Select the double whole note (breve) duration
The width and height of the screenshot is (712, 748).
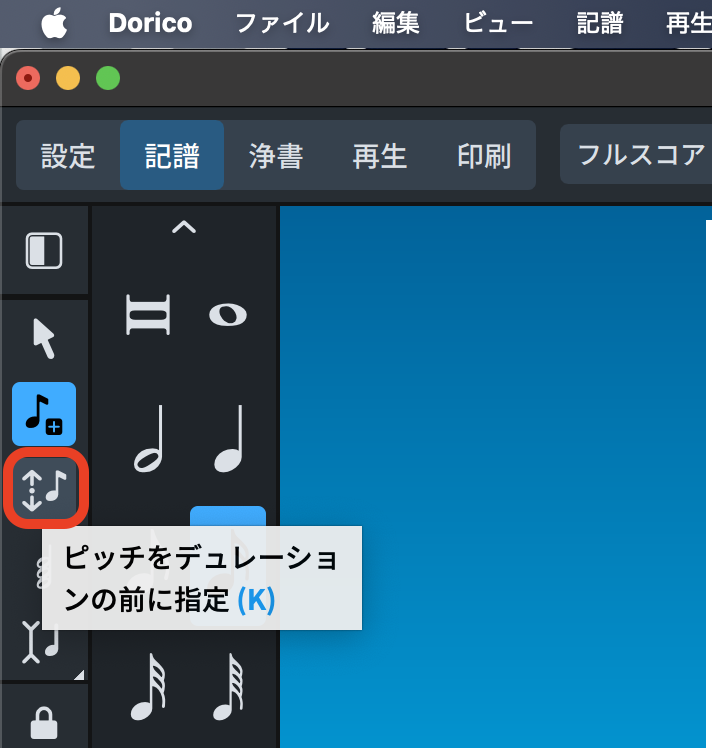(147, 316)
